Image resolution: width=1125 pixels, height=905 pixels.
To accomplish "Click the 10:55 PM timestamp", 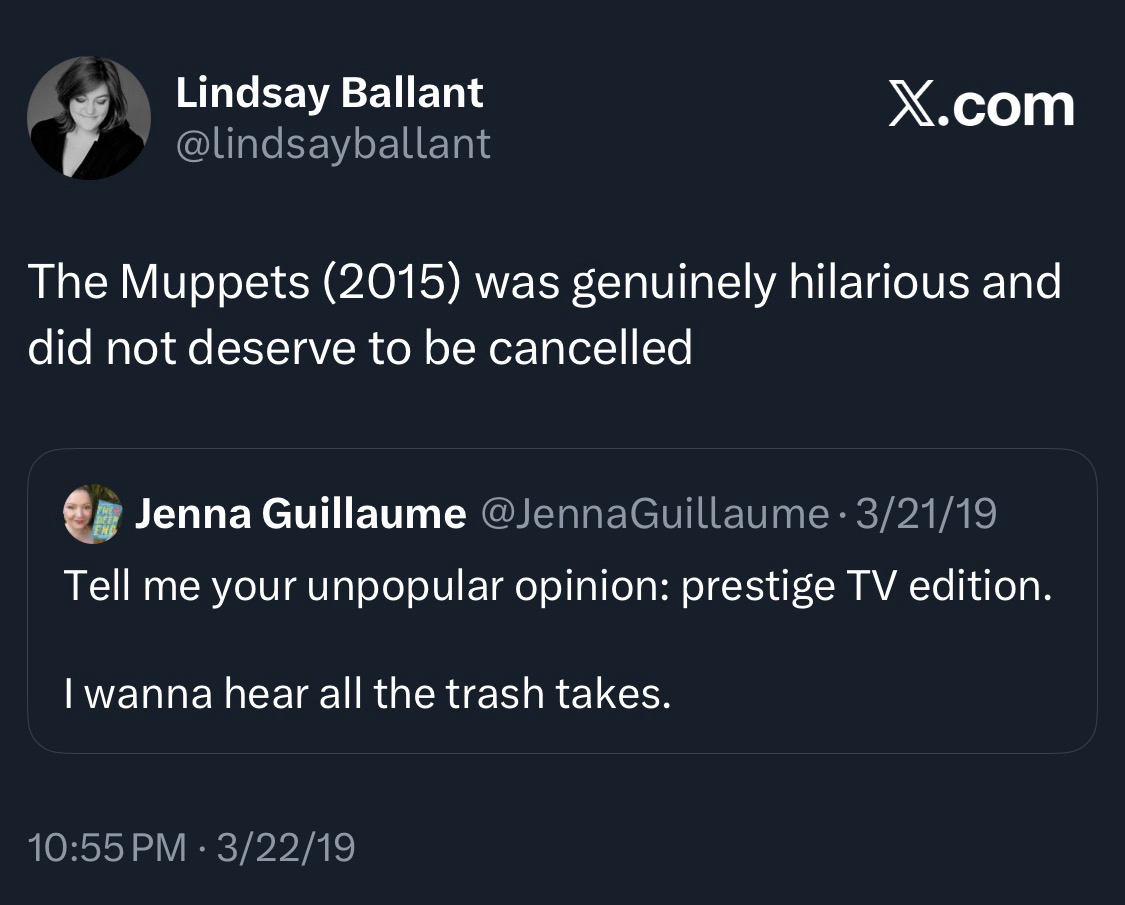I will click(107, 848).
